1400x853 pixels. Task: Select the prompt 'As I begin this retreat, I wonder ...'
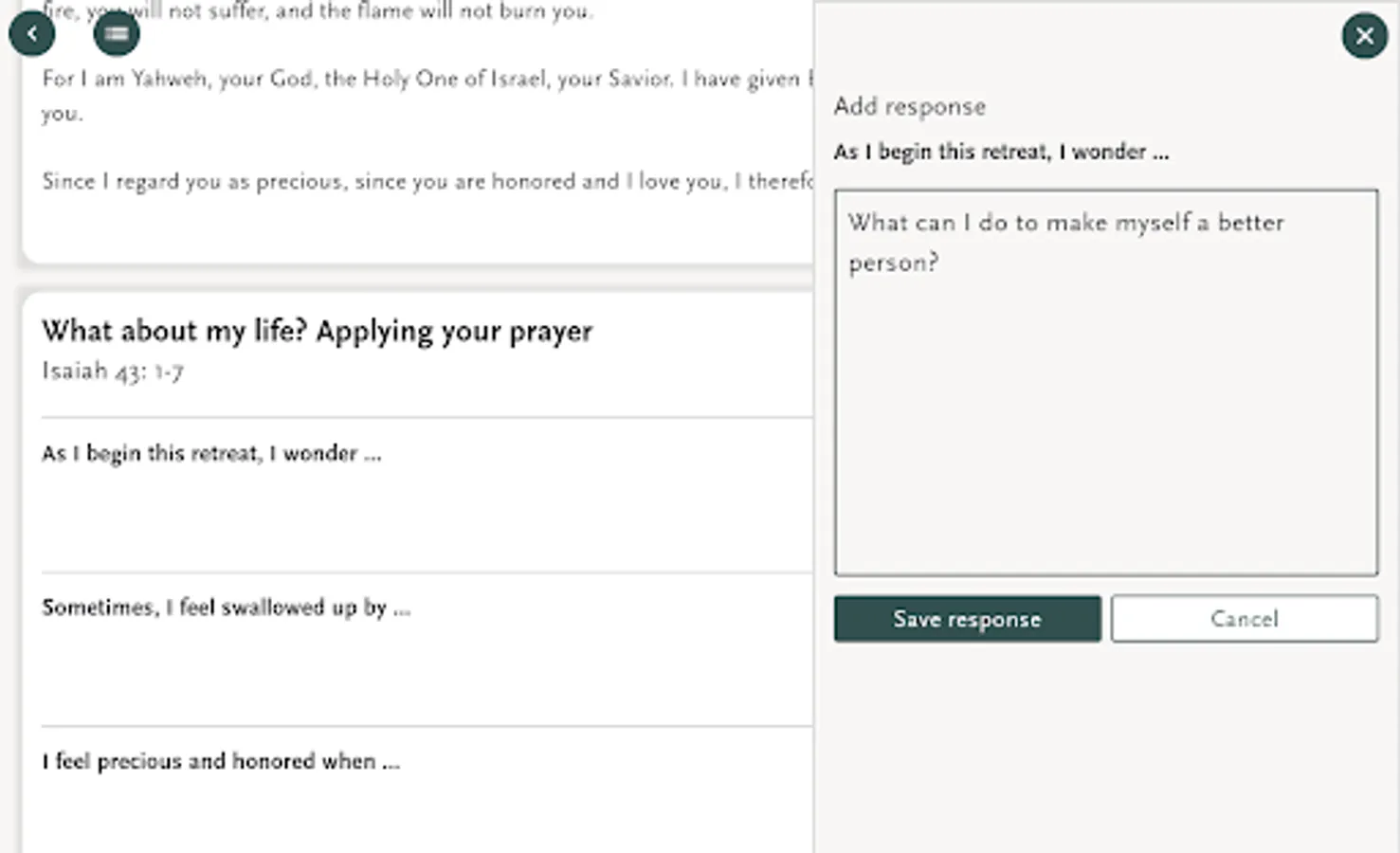point(210,453)
